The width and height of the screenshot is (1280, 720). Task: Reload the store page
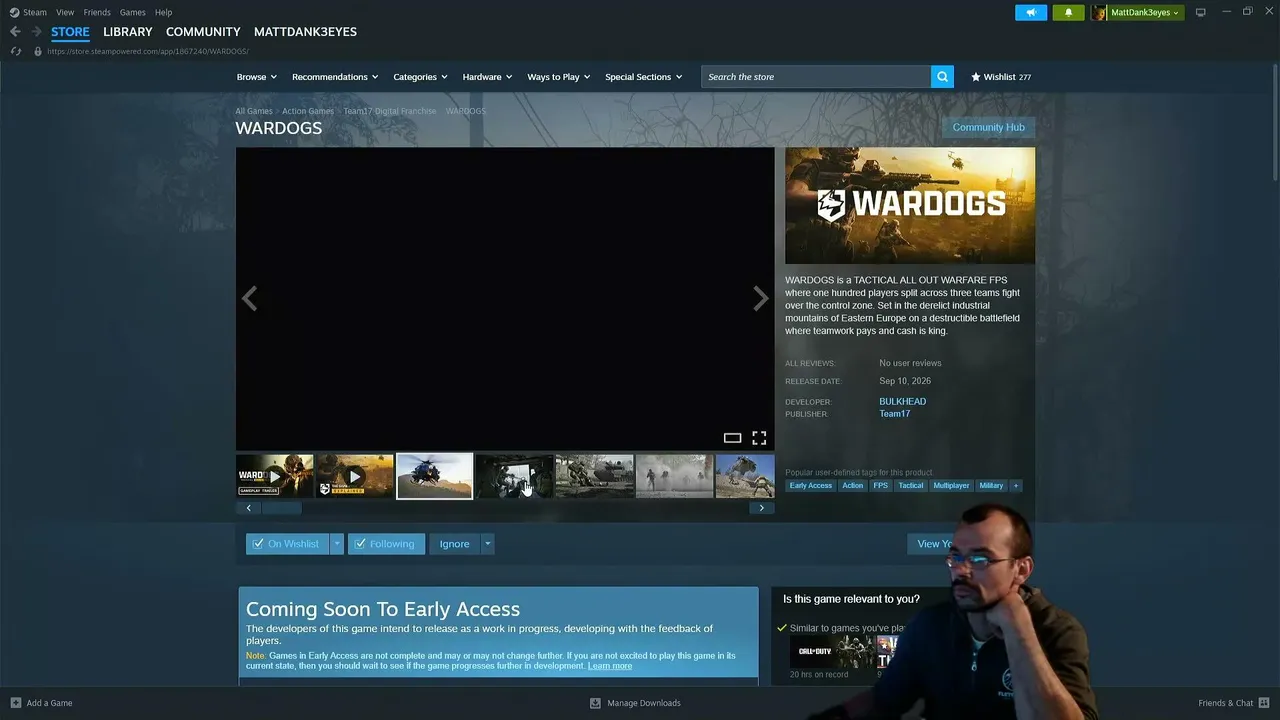pyautogui.click(x=15, y=51)
